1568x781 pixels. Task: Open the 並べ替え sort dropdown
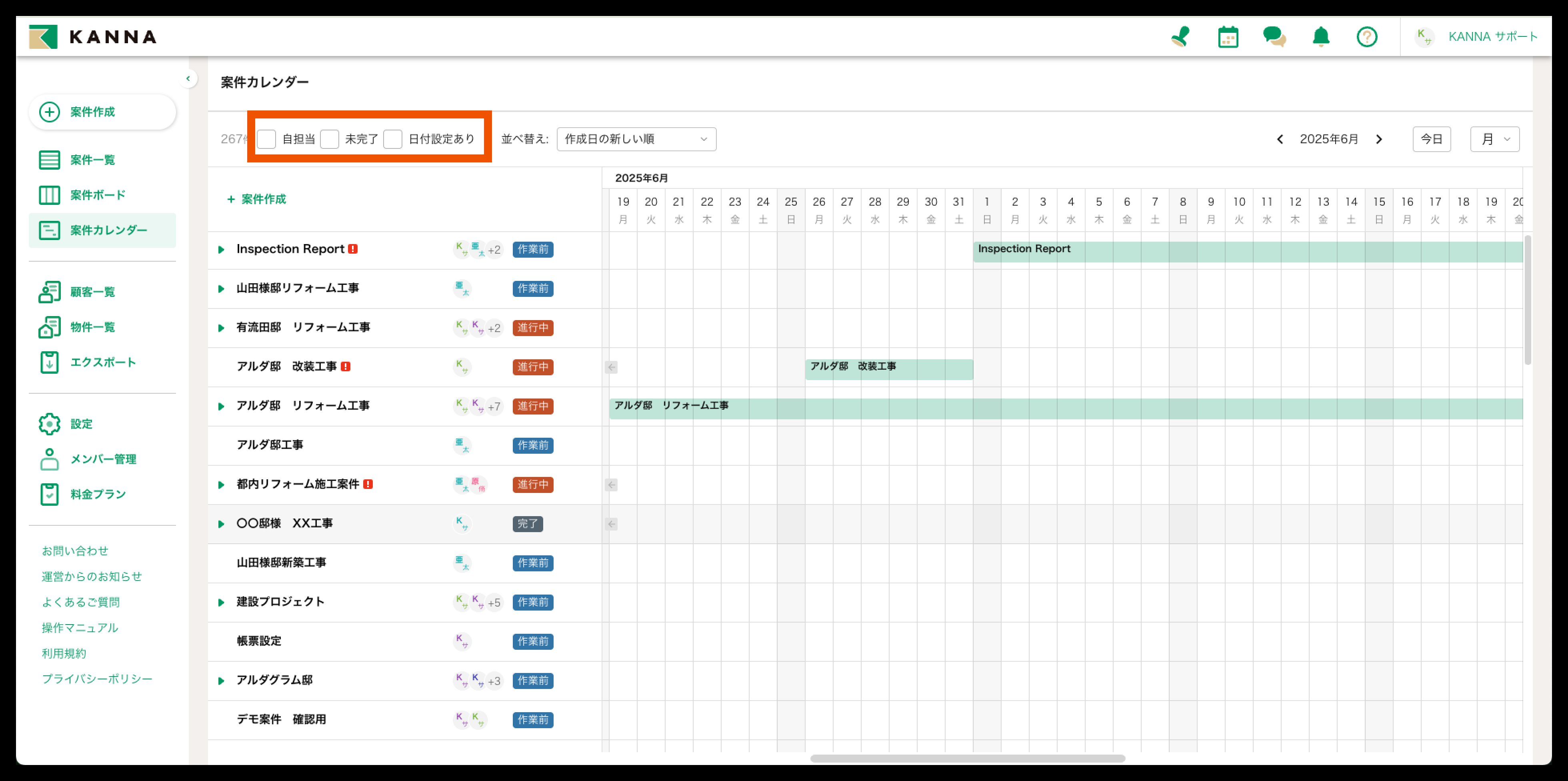[x=636, y=139]
